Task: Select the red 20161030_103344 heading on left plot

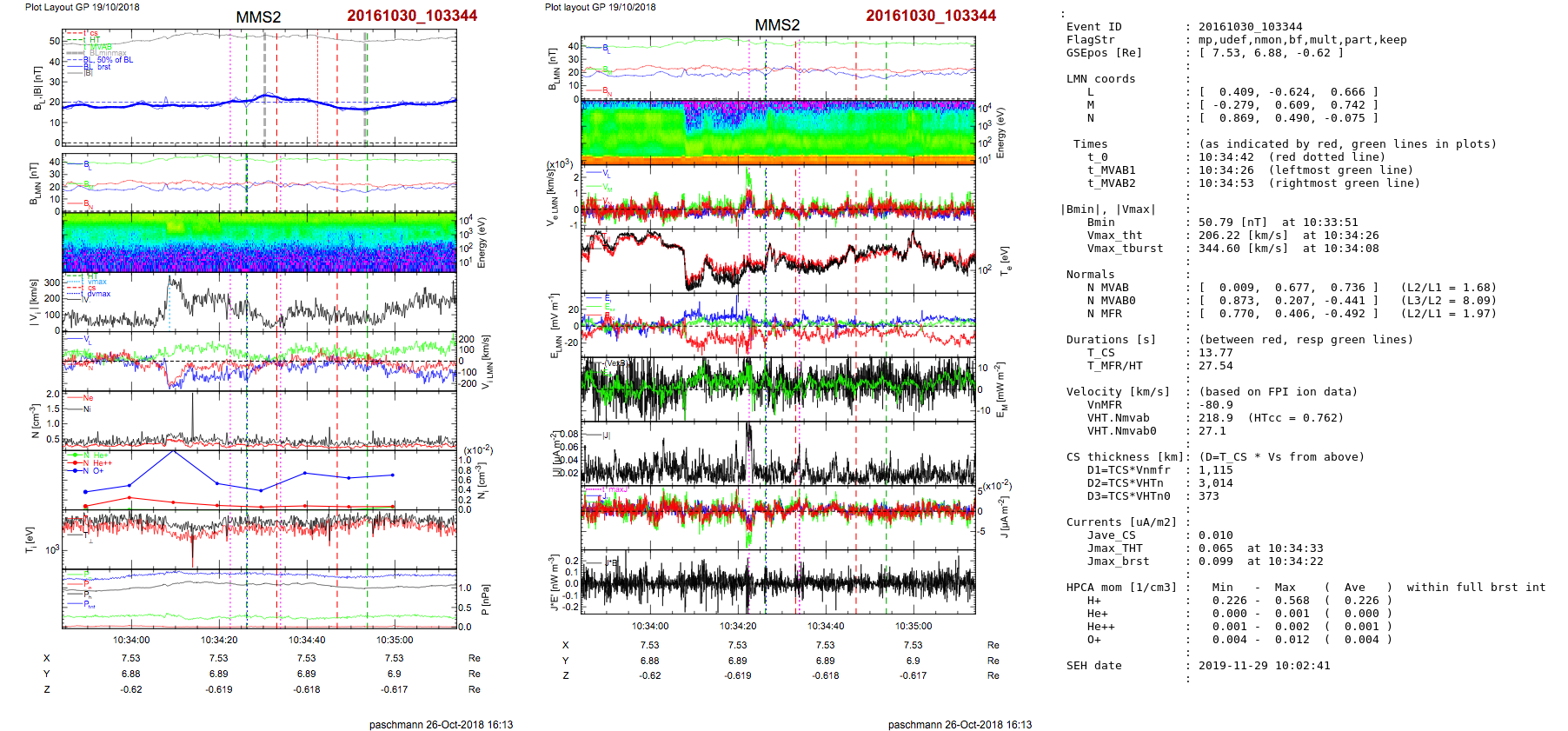Action: 412,16
